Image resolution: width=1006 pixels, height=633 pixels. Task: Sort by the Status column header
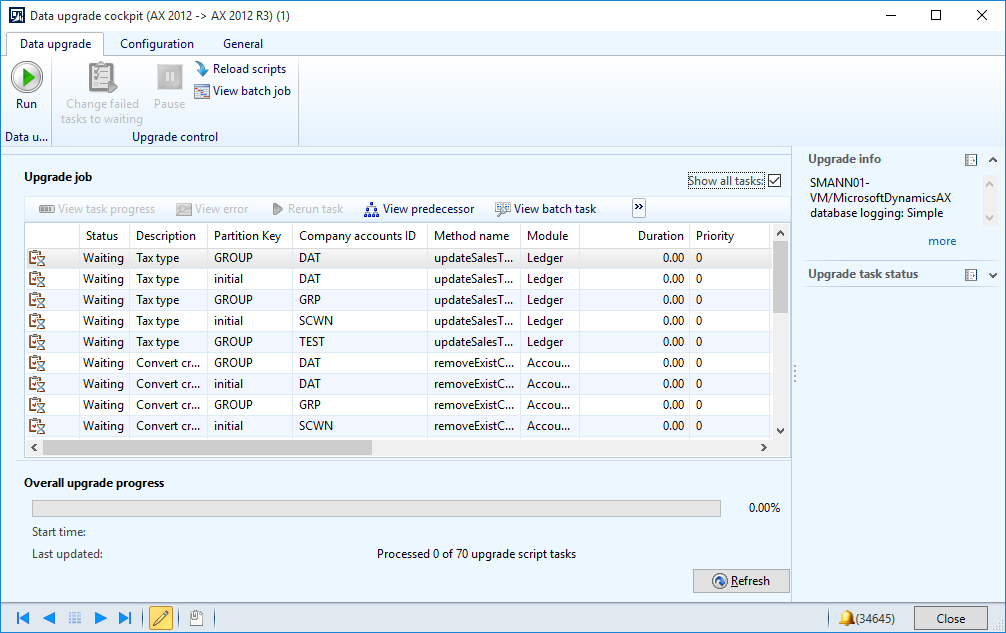click(x=104, y=236)
